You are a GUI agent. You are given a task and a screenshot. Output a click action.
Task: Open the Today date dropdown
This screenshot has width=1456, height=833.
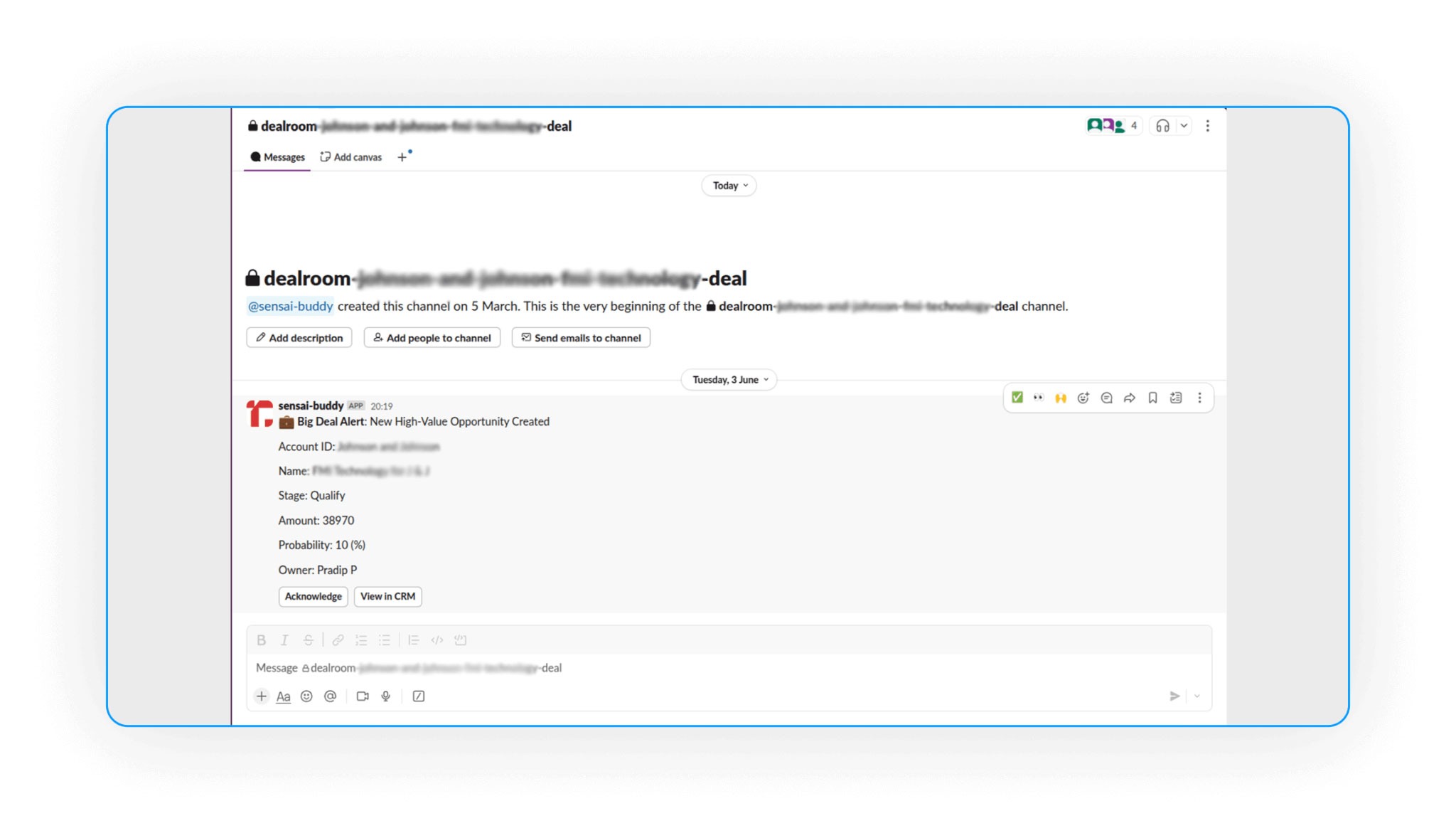[x=729, y=186]
